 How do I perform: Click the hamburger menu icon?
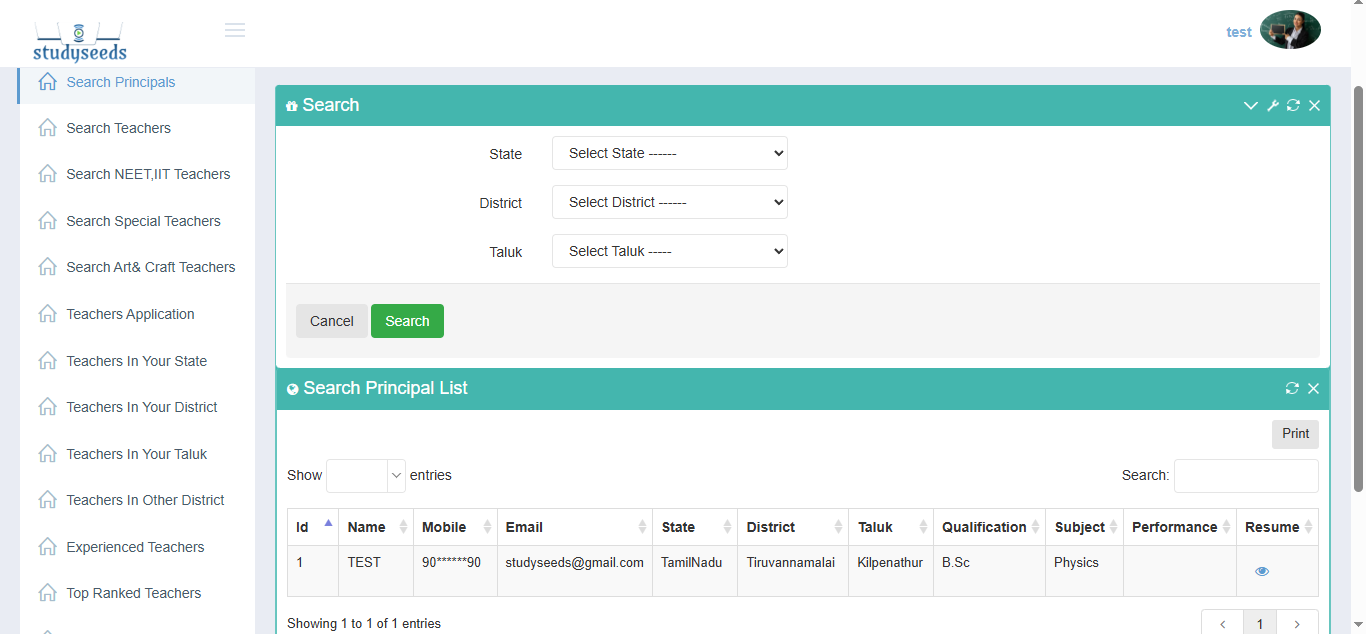tap(235, 30)
